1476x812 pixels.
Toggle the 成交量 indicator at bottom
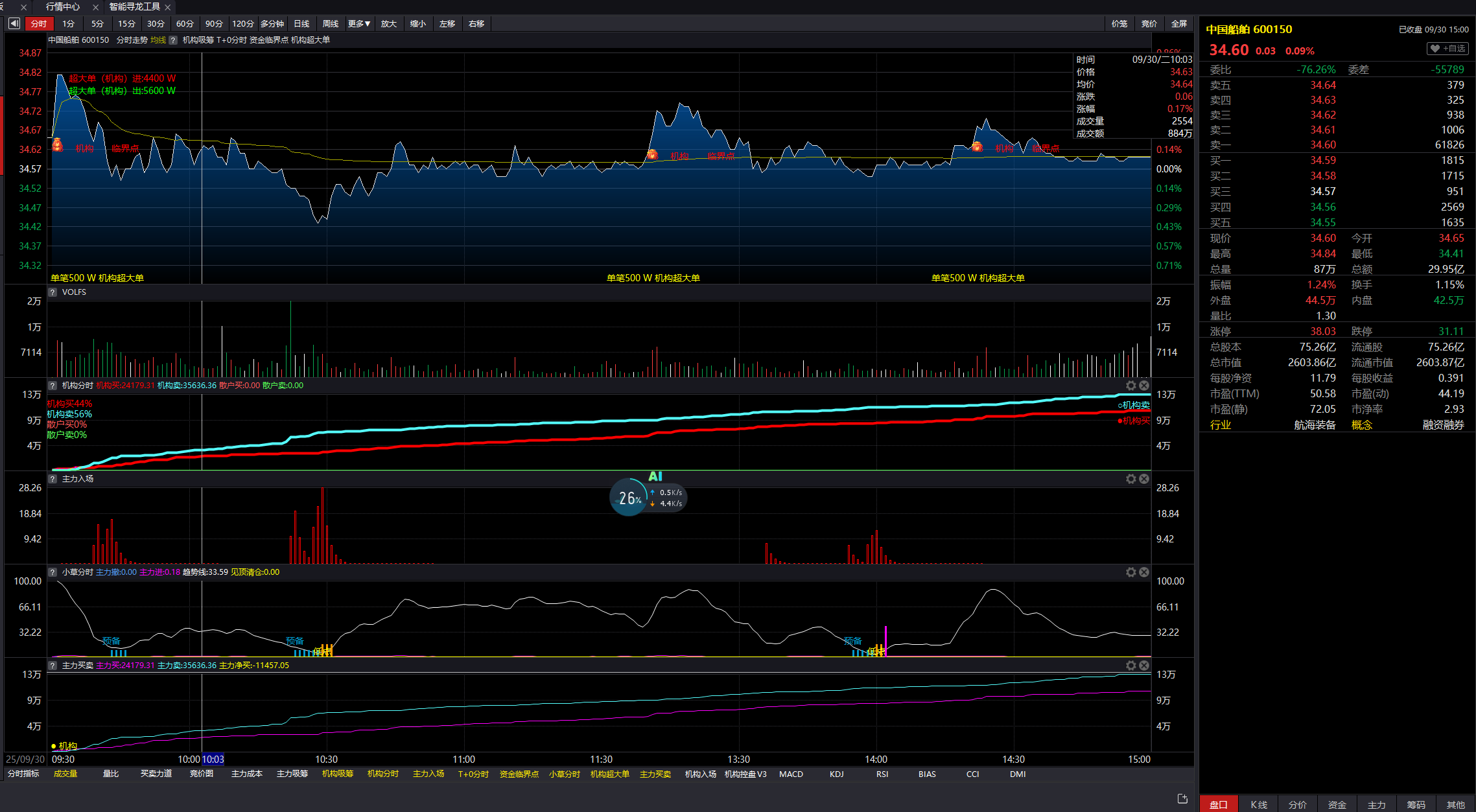coord(65,774)
